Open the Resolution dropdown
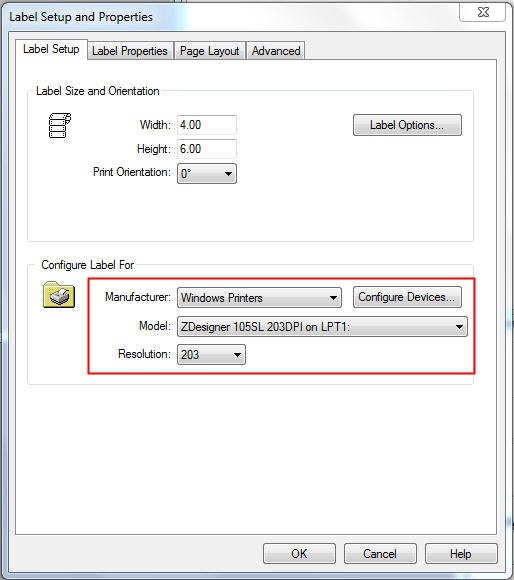Screen dimensions: 514x580 click(x=211, y=355)
